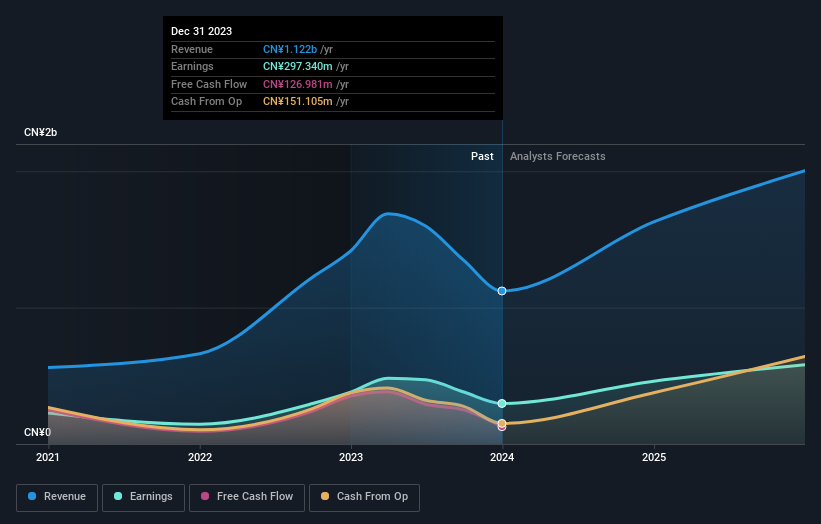This screenshot has height=524, width=821.
Task: Click the CN¥2b y-axis label
Action: coord(40,132)
